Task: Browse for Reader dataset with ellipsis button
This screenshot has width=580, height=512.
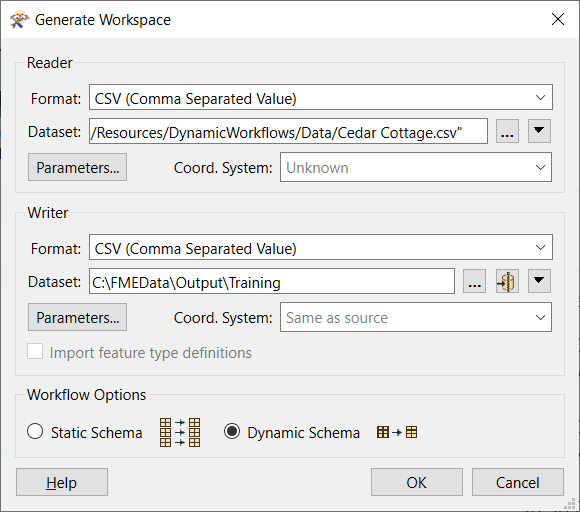Action: click(507, 131)
